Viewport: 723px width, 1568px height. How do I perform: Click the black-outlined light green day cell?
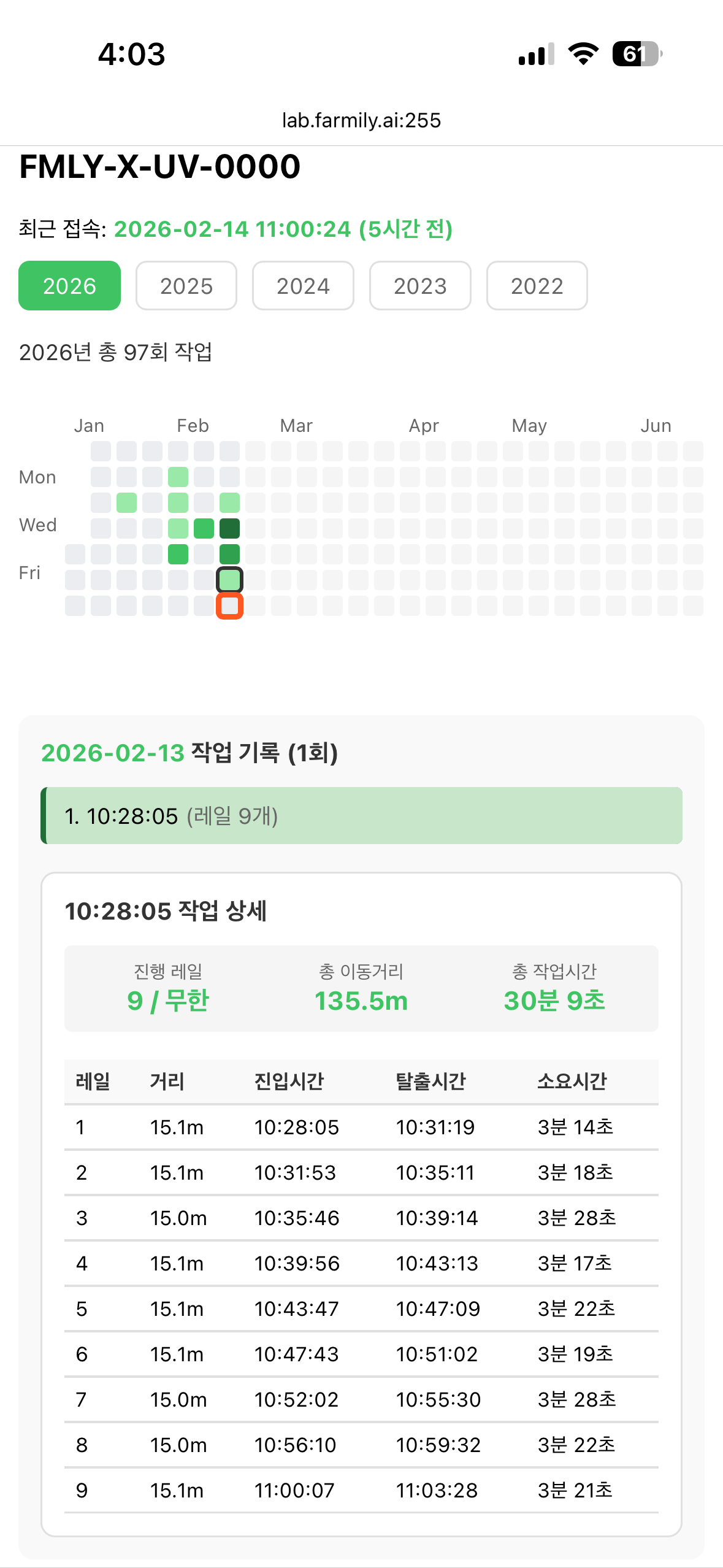point(229,580)
